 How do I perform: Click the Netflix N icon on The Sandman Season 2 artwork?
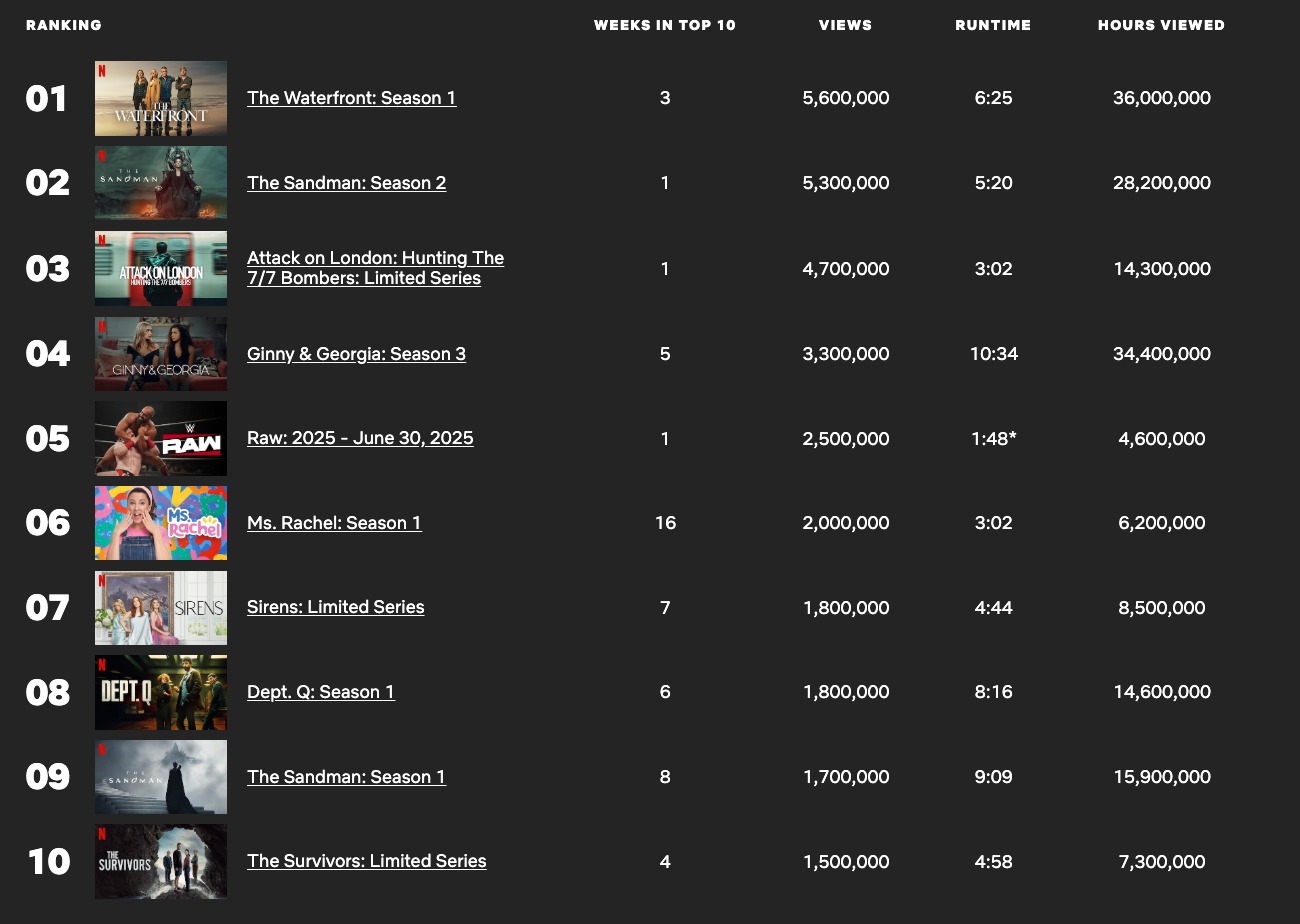(x=102, y=157)
